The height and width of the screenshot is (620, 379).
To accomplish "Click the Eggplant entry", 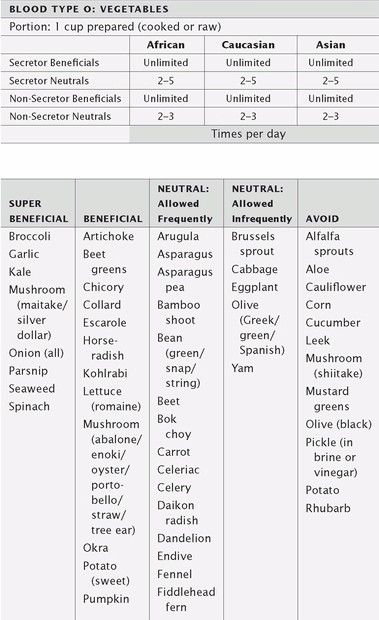I will coord(255,287).
